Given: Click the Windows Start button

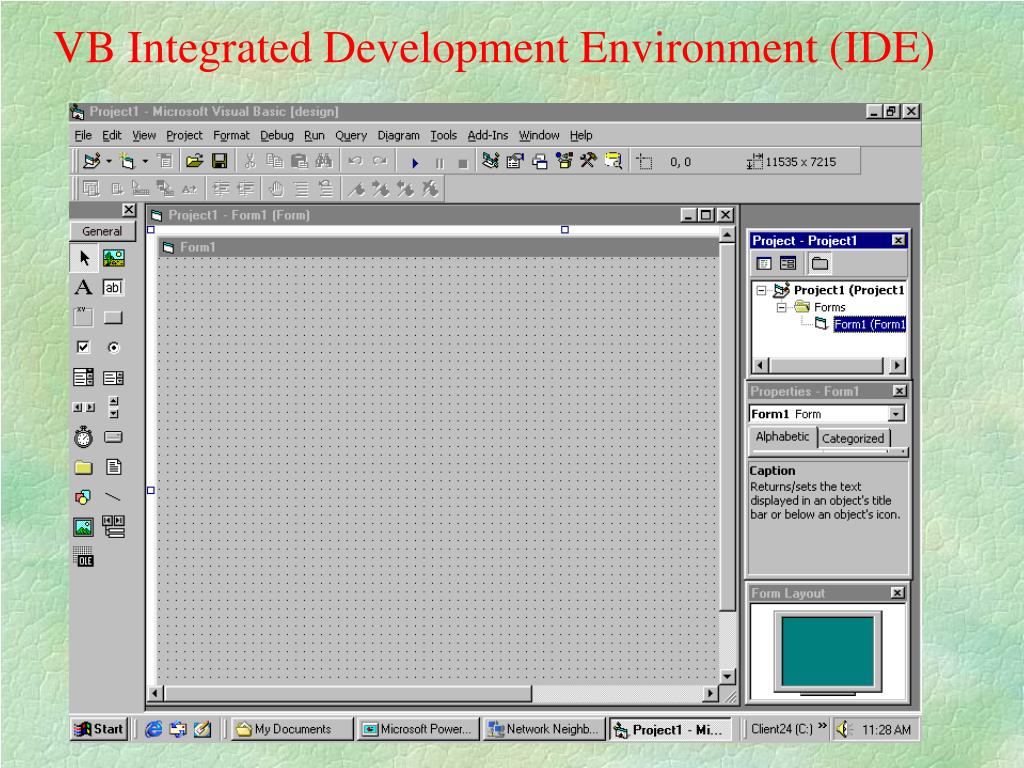Looking at the screenshot, I should click(98, 729).
